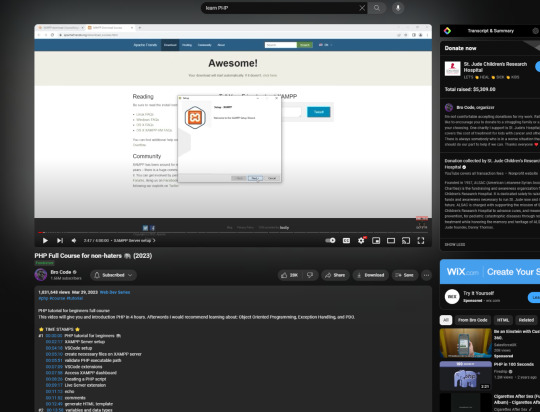540x412 pixels.
Task: Click the #php hashtag
Action: pyautogui.click(x=43, y=298)
